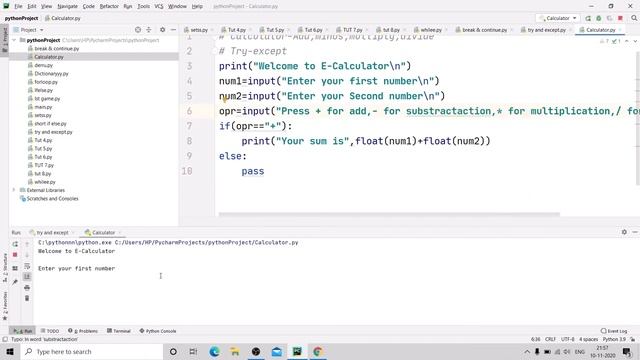
Task: Hide the Project tool window
Action: (x=173, y=30)
